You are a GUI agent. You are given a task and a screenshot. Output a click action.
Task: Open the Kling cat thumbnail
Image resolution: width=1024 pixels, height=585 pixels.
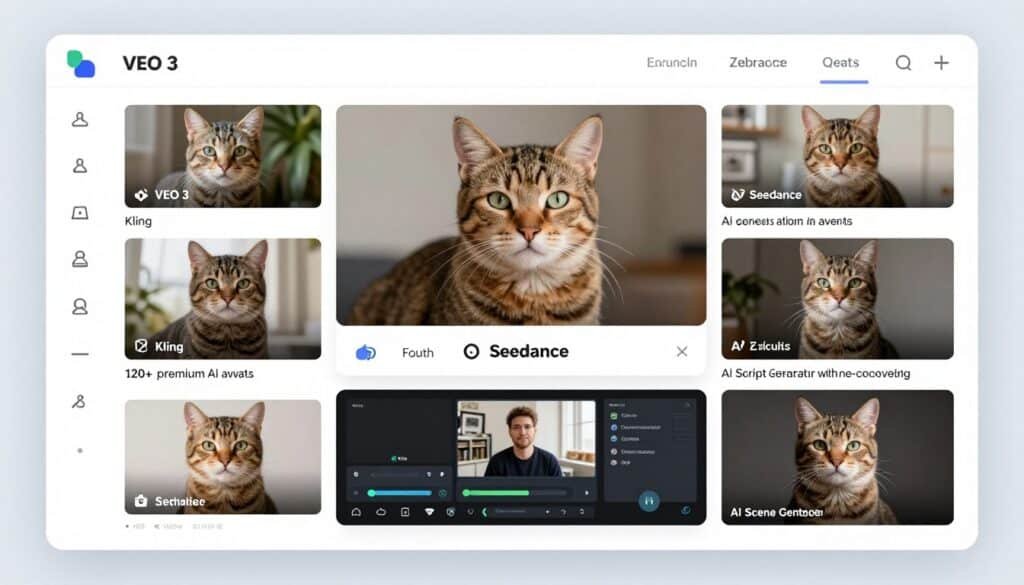pyautogui.click(x=223, y=298)
